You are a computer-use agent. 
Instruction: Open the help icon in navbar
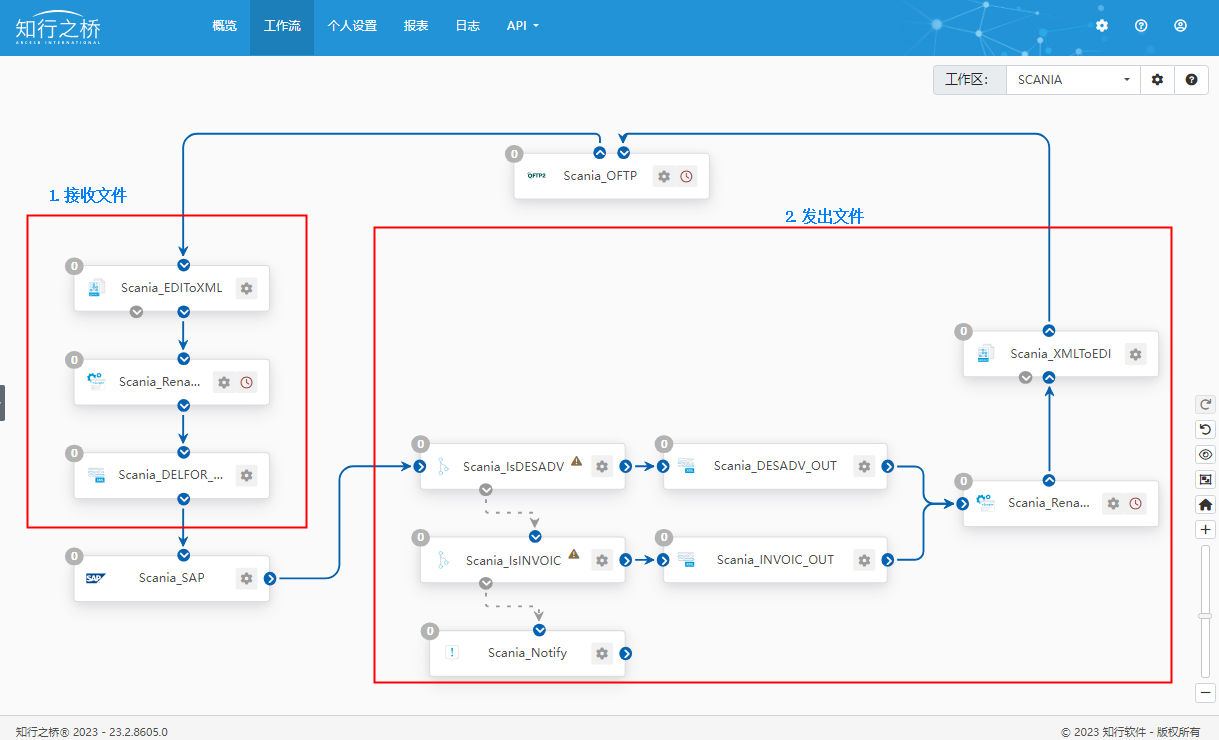coord(1141,26)
